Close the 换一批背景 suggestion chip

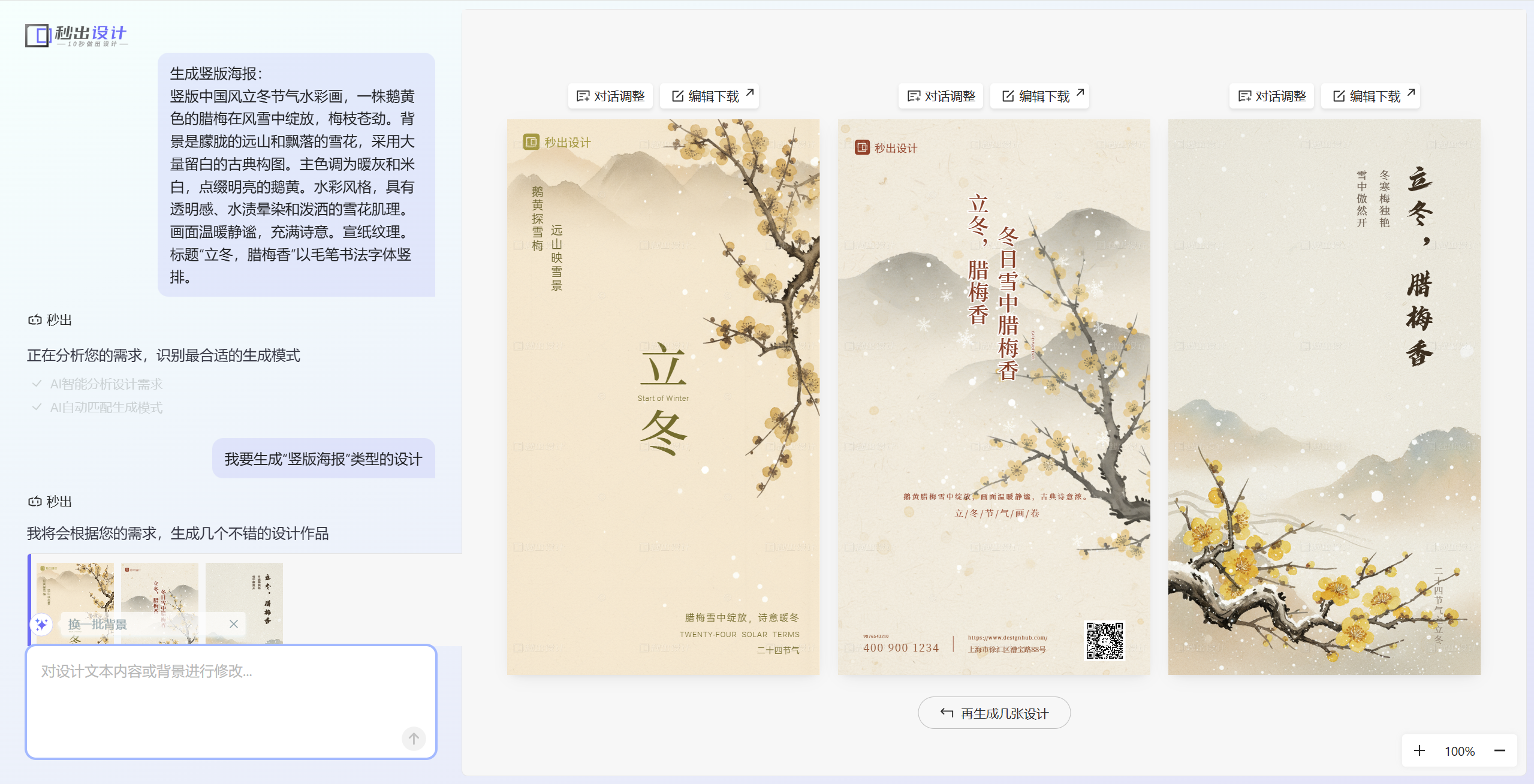click(234, 624)
